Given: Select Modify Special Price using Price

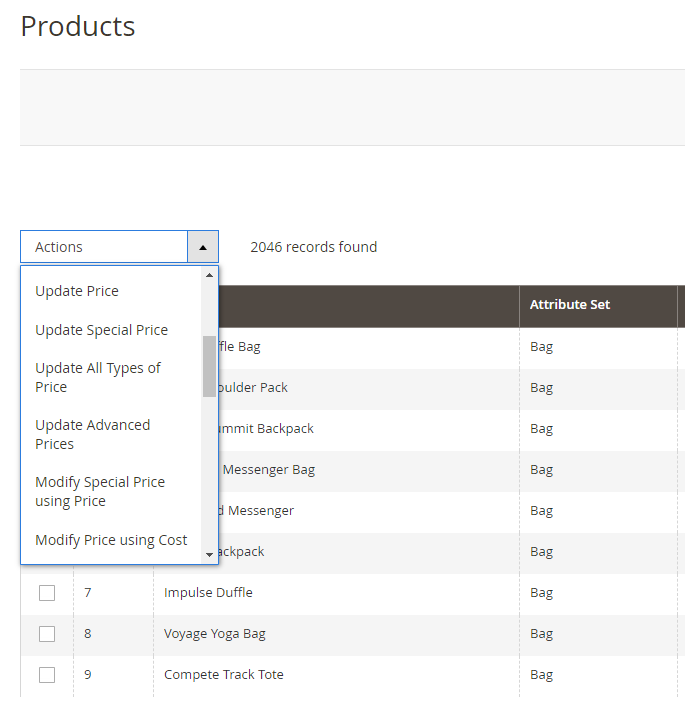Looking at the screenshot, I should pyautogui.click(x=100, y=491).
